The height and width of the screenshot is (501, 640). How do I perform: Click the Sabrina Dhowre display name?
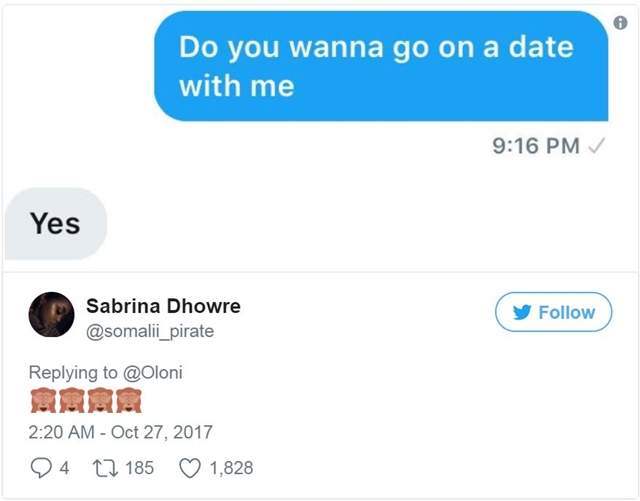pyautogui.click(x=163, y=305)
